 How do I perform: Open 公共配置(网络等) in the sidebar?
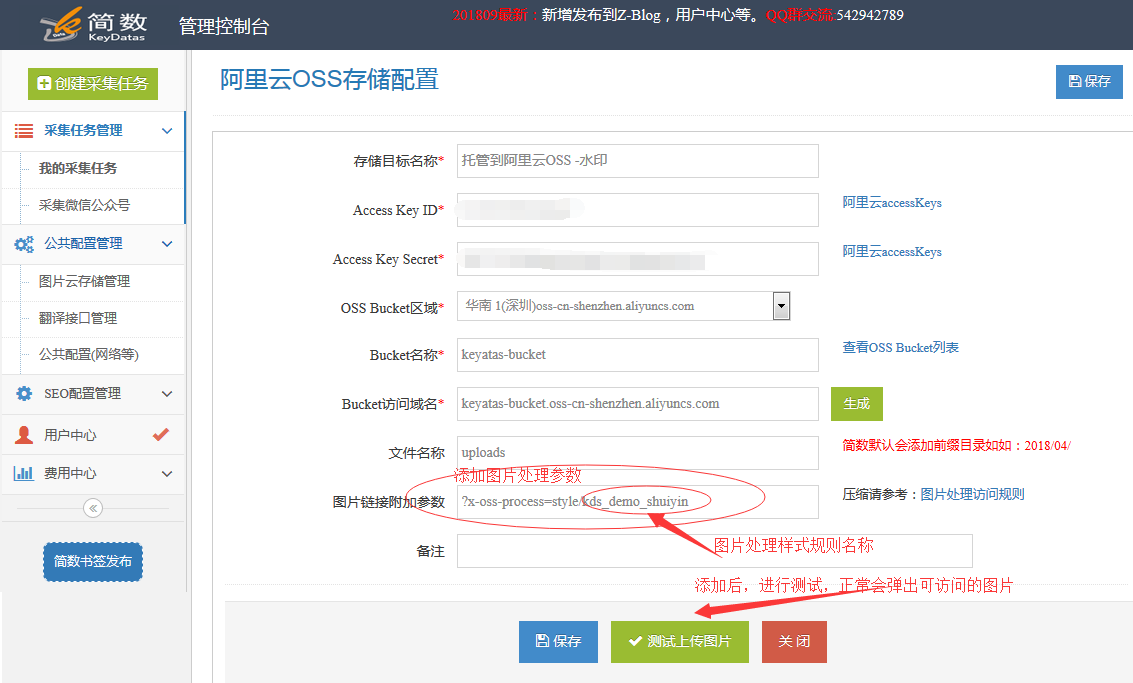(x=89, y=354)
